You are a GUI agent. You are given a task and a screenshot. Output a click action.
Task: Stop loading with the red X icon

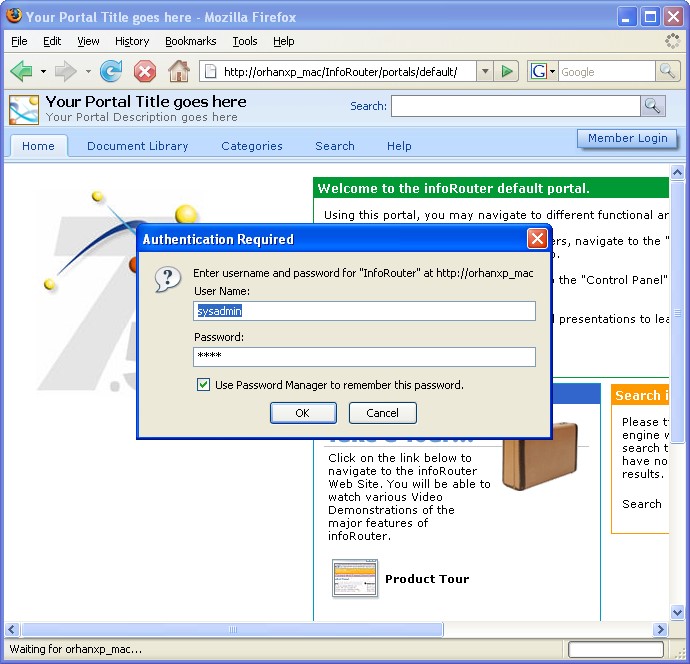[x=145, y=71]
